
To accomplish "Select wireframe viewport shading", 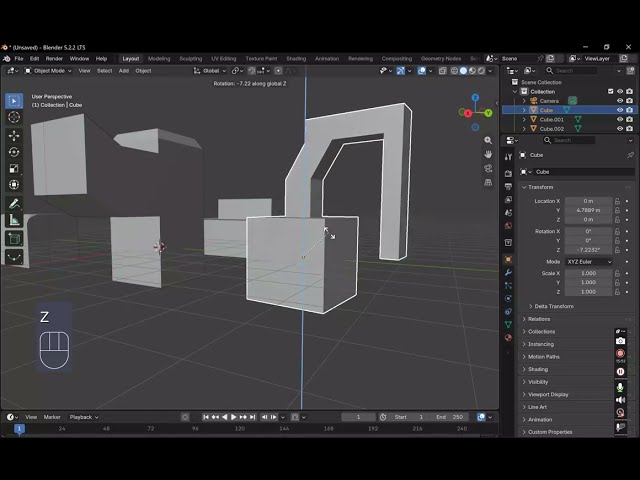I will click(x=454, y=71).
